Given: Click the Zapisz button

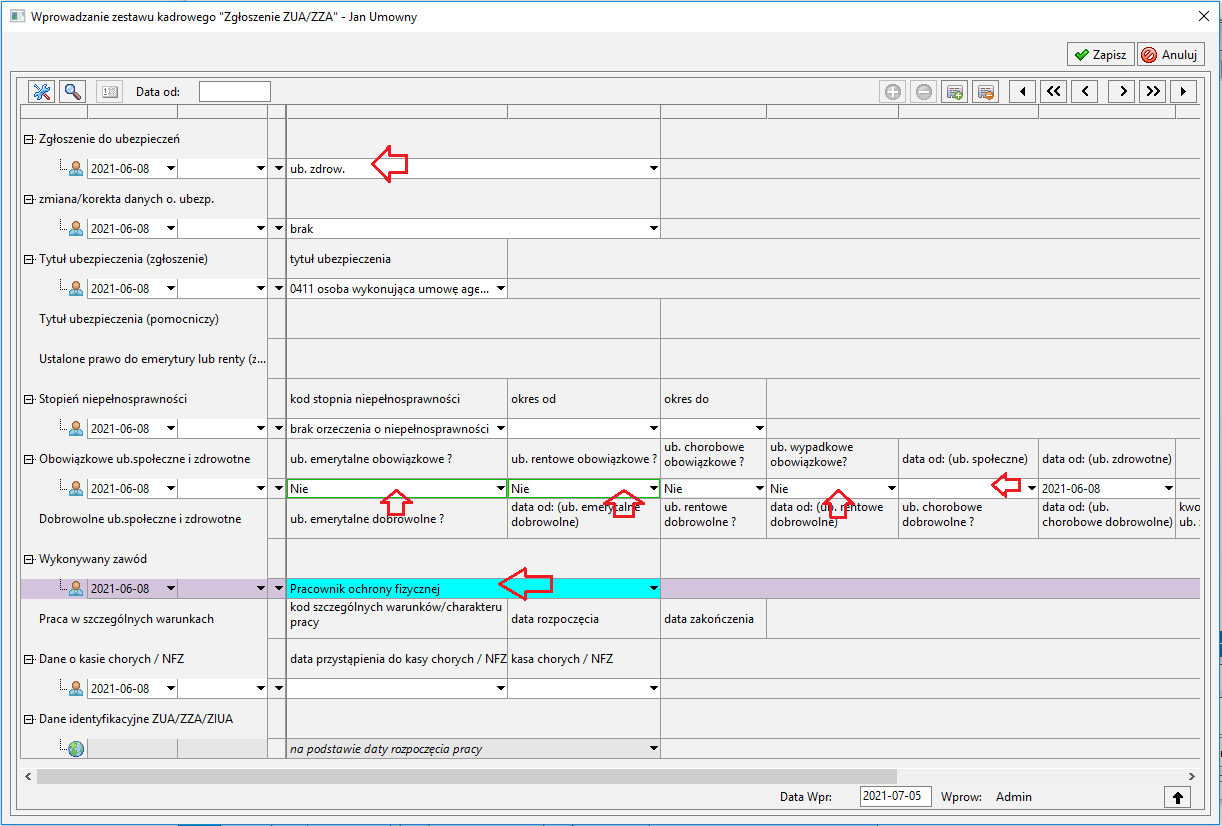Looking at the screenshot, I should [1100, 55].
